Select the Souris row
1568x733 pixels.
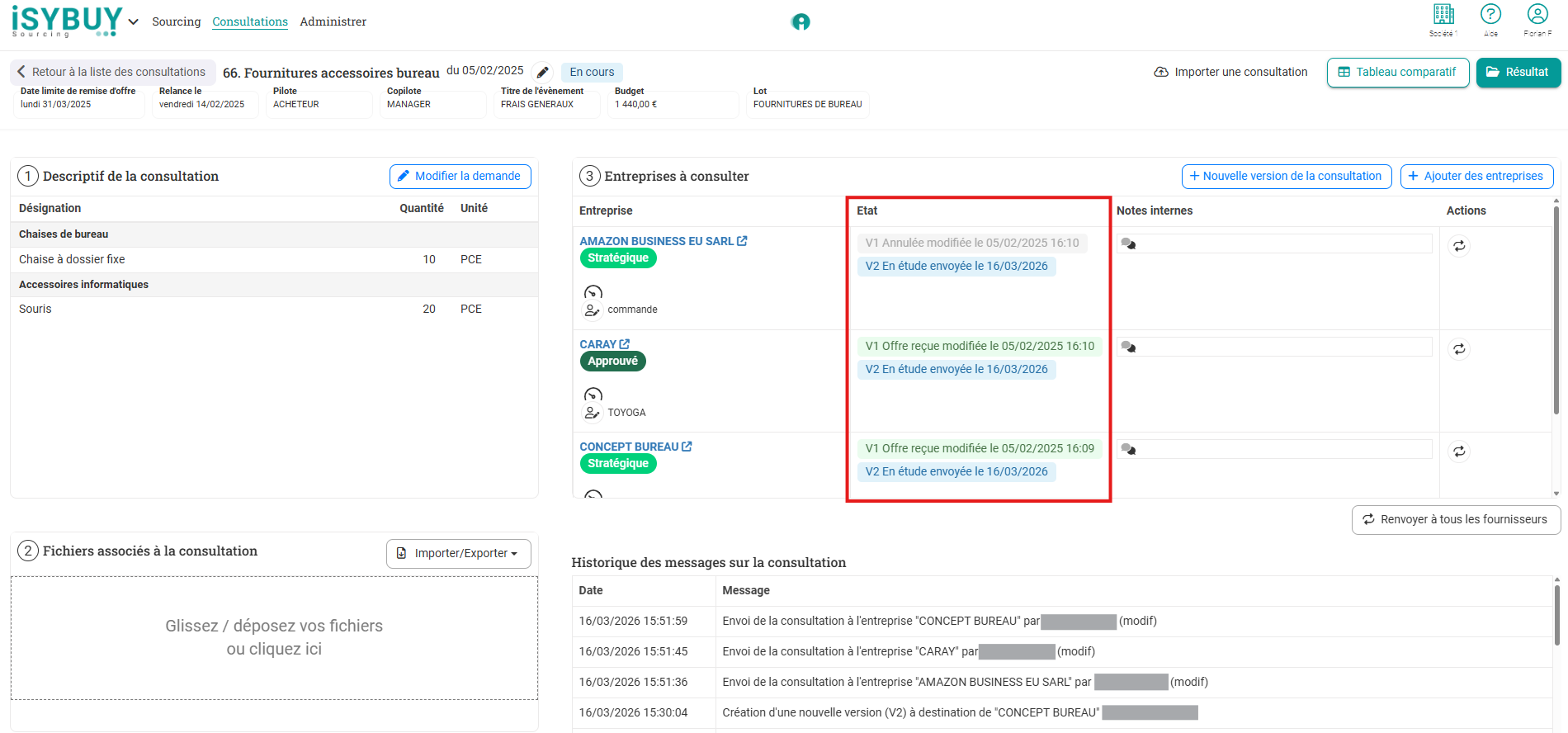[x=274, y=309]
